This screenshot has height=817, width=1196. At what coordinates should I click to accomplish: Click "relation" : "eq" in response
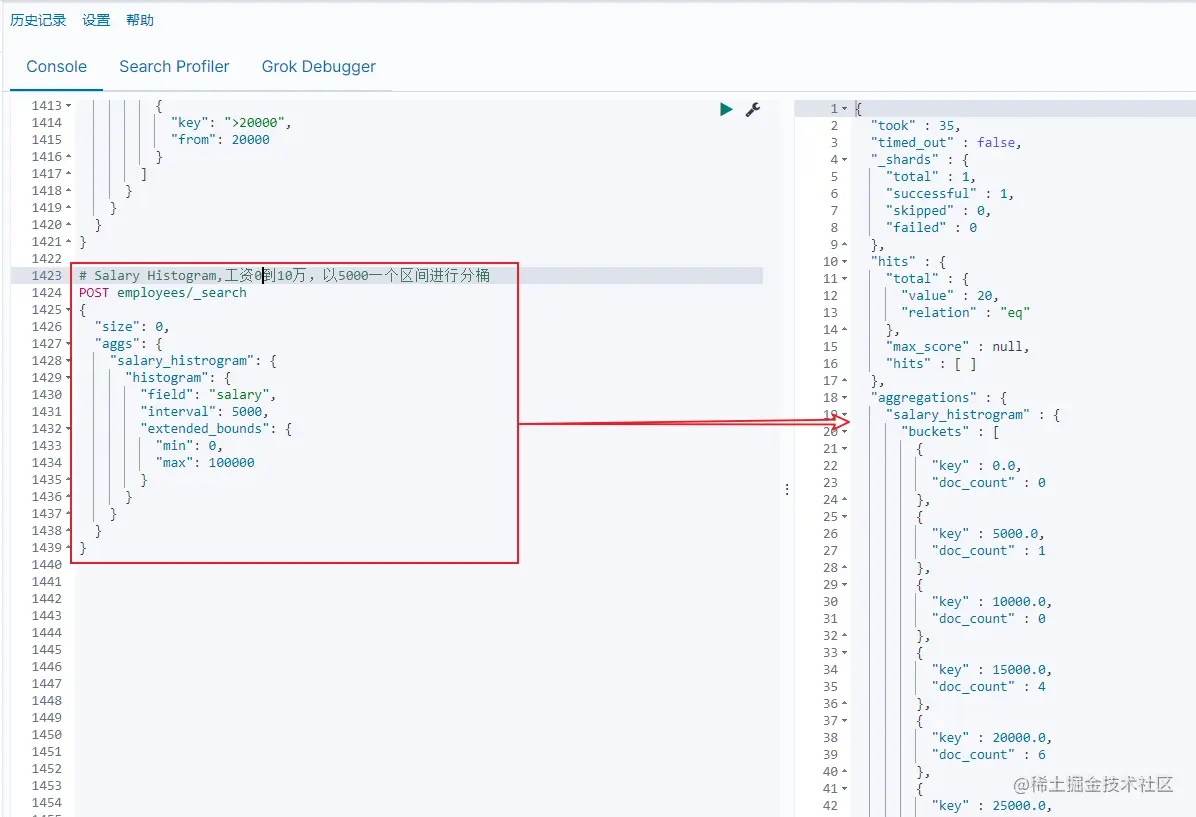[x=966, y=313]
